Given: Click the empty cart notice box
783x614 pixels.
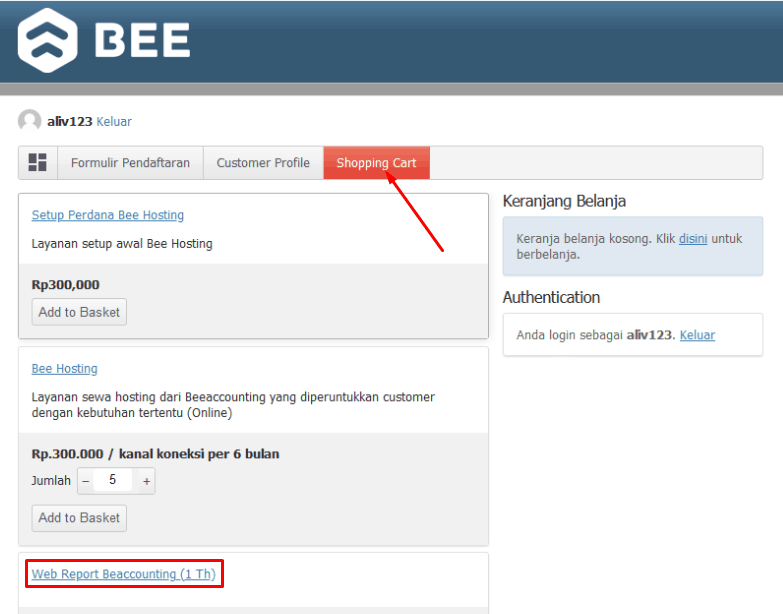Looking at the screenshot, I should tap(632, 246).
